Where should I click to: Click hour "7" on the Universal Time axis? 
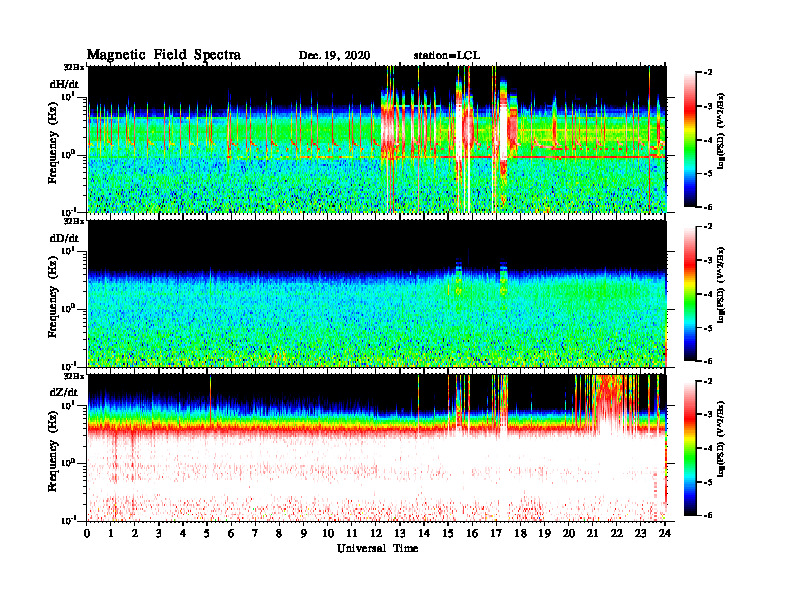pos(256,533)
